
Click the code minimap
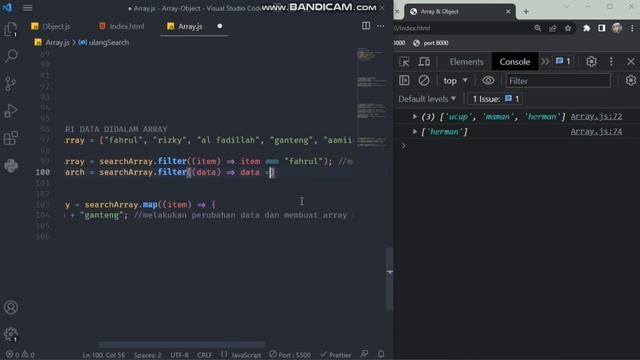(371, 98)
